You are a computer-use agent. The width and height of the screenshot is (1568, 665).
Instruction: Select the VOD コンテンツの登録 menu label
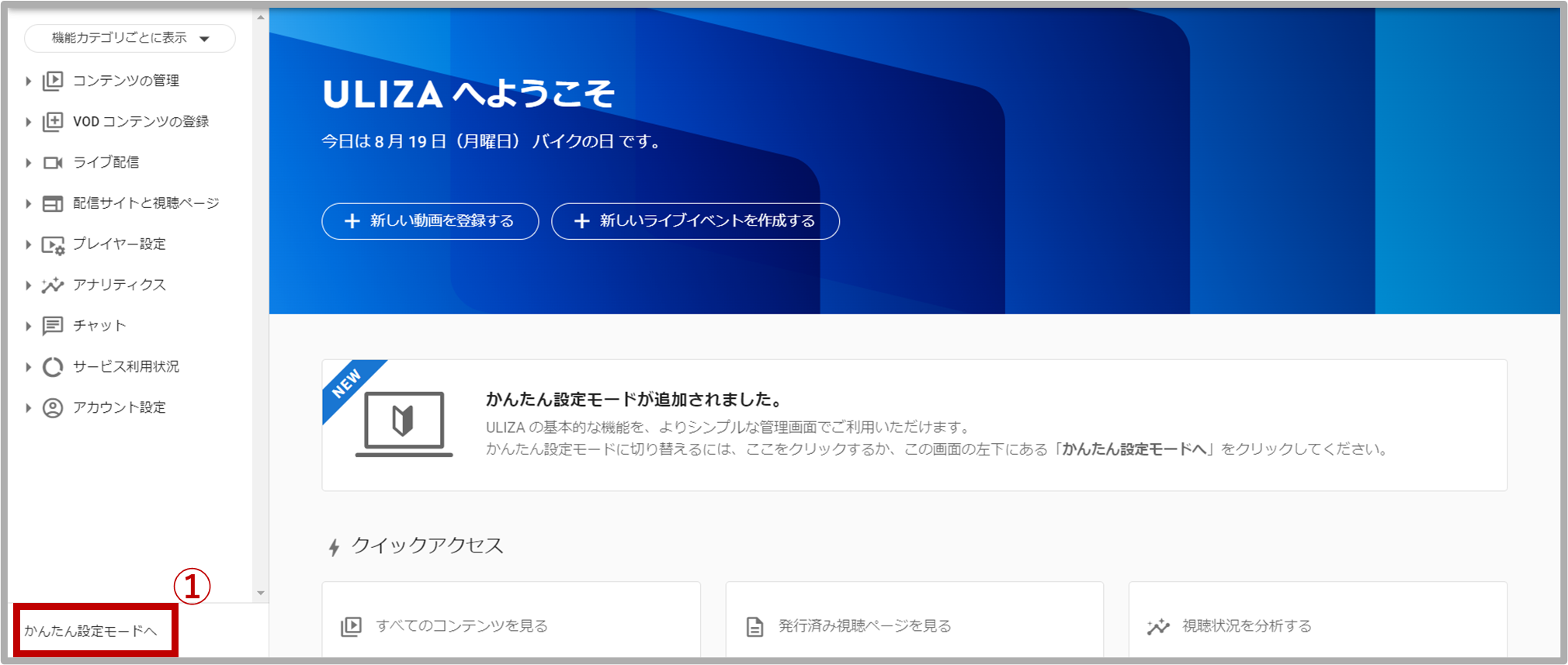pyautogui.click(x=140, y=122)
